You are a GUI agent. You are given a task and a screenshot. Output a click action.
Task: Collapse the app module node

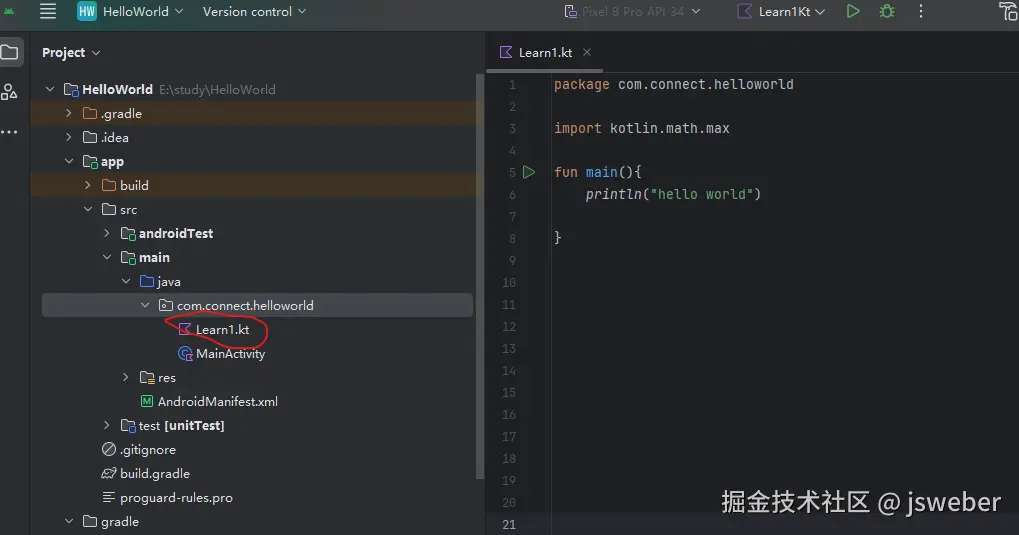coord(69,161)
